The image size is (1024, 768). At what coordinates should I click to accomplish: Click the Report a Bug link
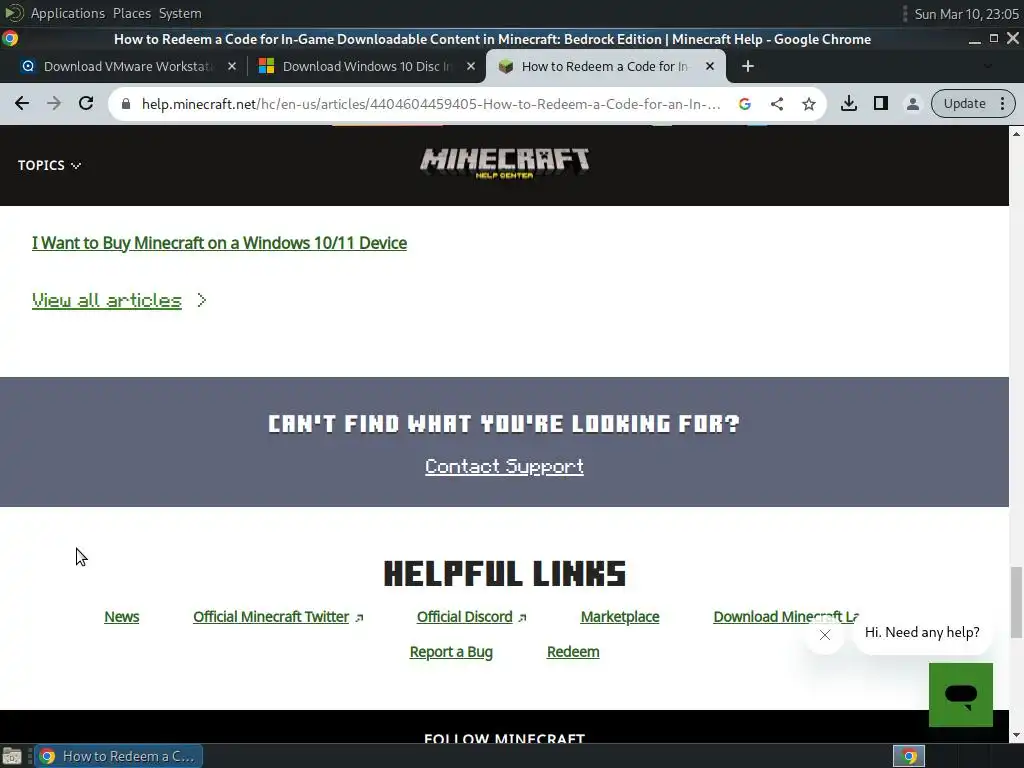click(x=451, y=652)
